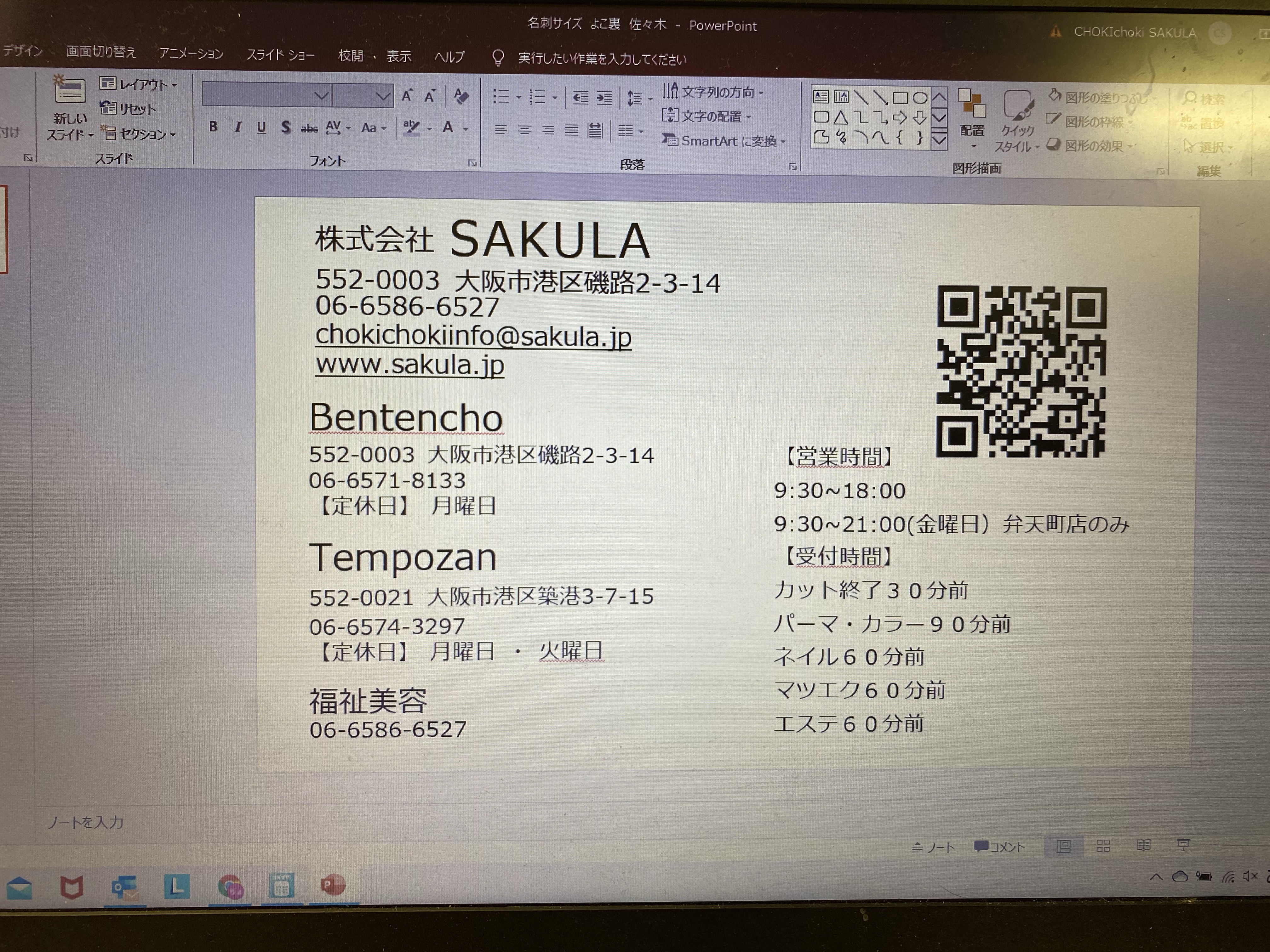The height and width of the screenshot is (952, 1270).
Task: Open the font name dropdown
Action: pyautogui.click(x=322, y=96)
